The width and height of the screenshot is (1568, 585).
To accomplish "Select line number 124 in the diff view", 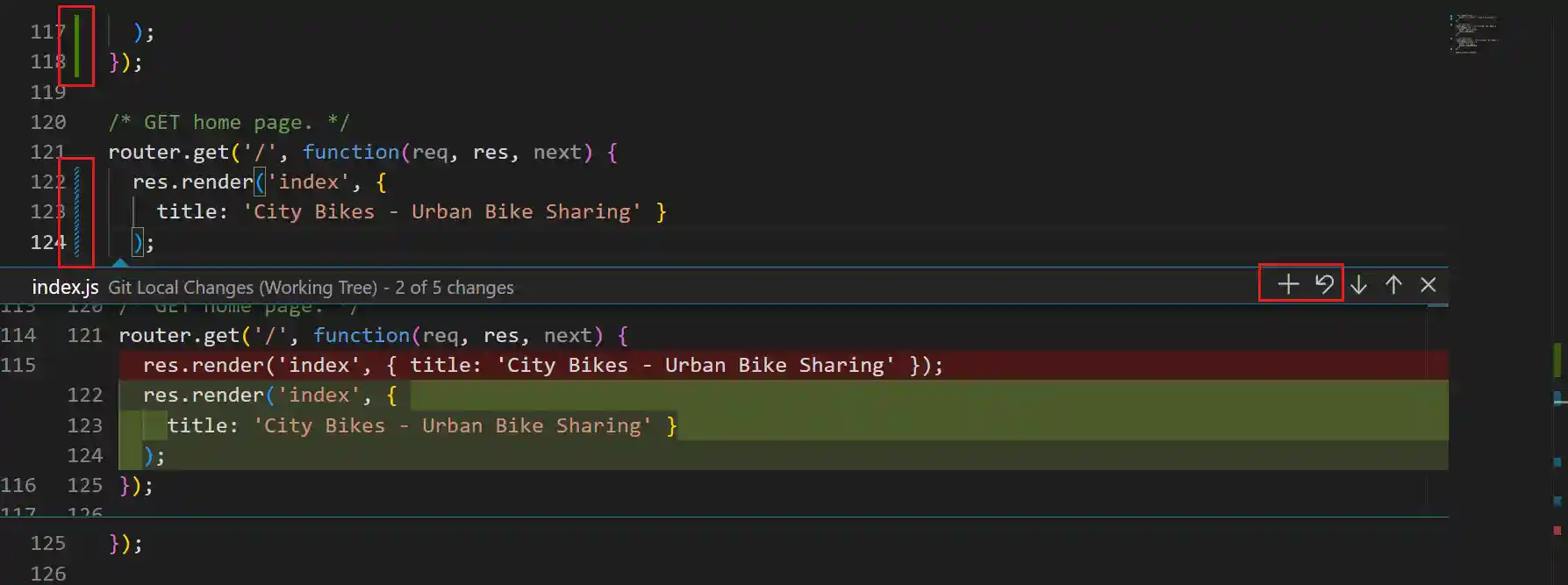I will pos(84,455).
